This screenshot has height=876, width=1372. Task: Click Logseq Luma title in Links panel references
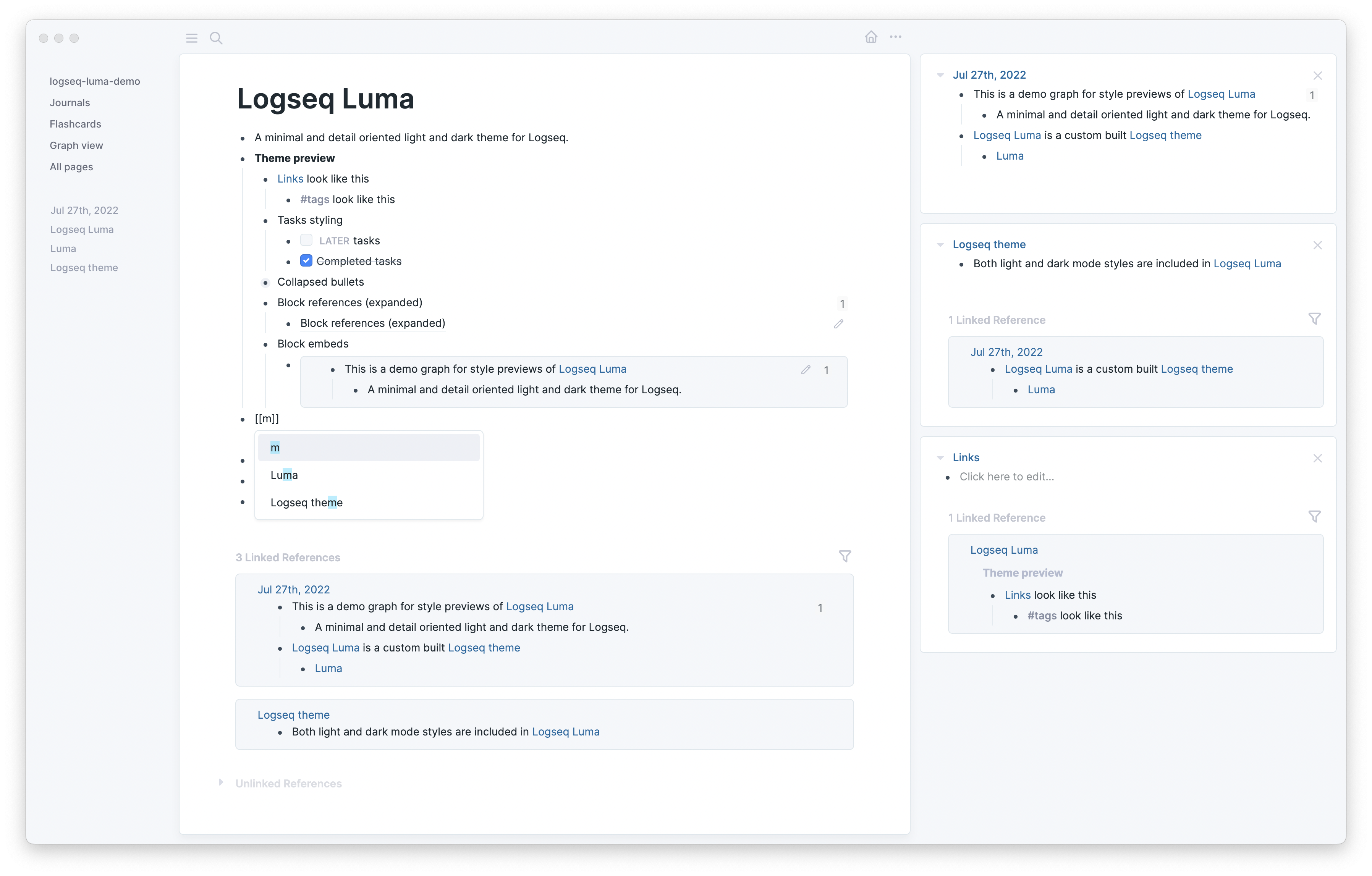1004,550
